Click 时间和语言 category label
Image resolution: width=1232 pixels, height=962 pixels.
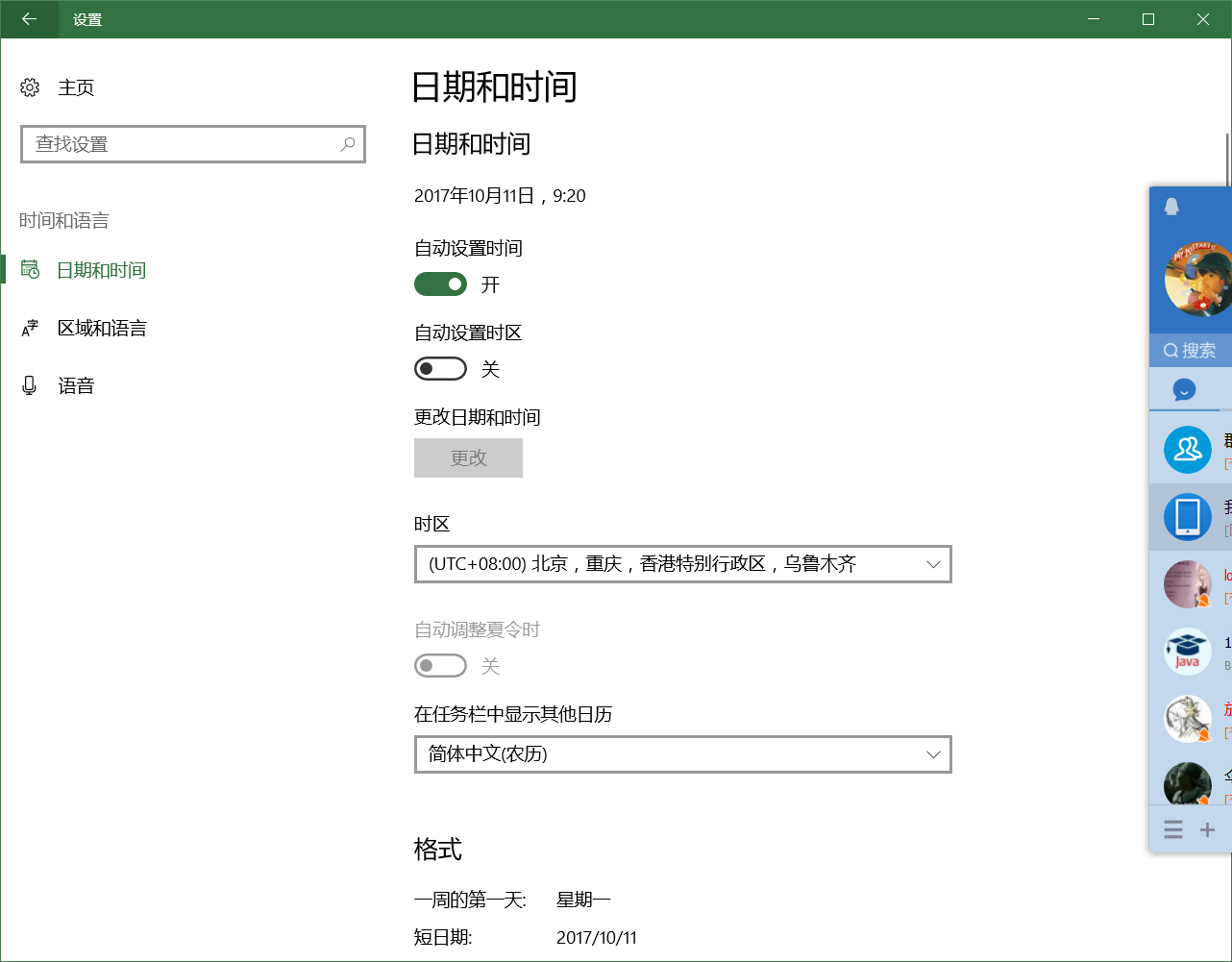64,220
